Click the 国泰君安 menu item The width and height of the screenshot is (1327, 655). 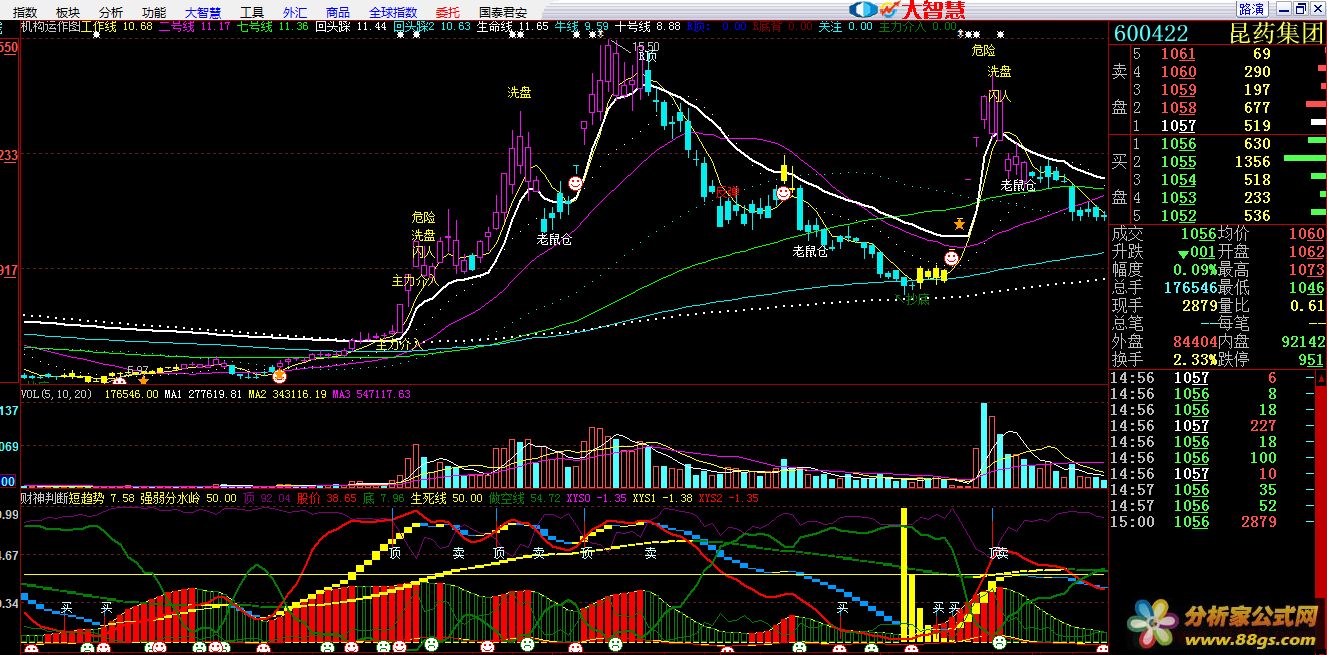pyautogui.click(x=503, y=12)
